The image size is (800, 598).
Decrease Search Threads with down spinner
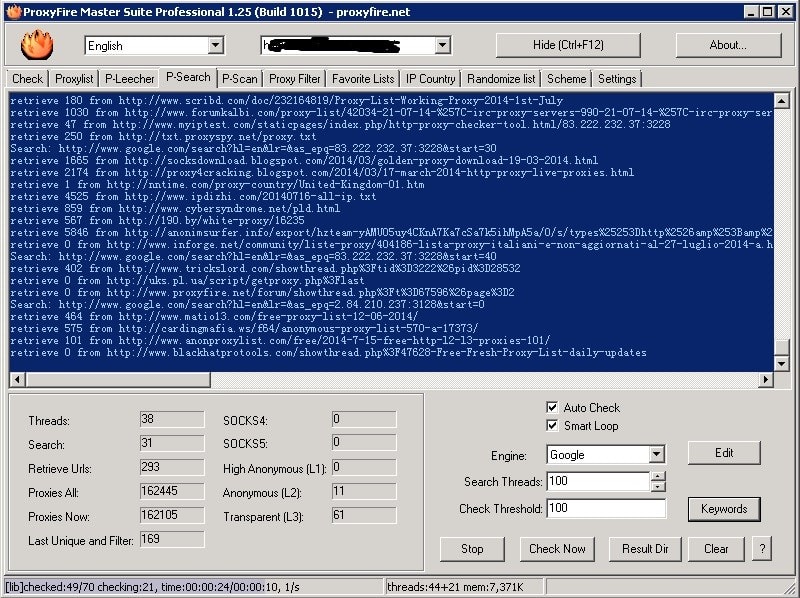[658, 486]
